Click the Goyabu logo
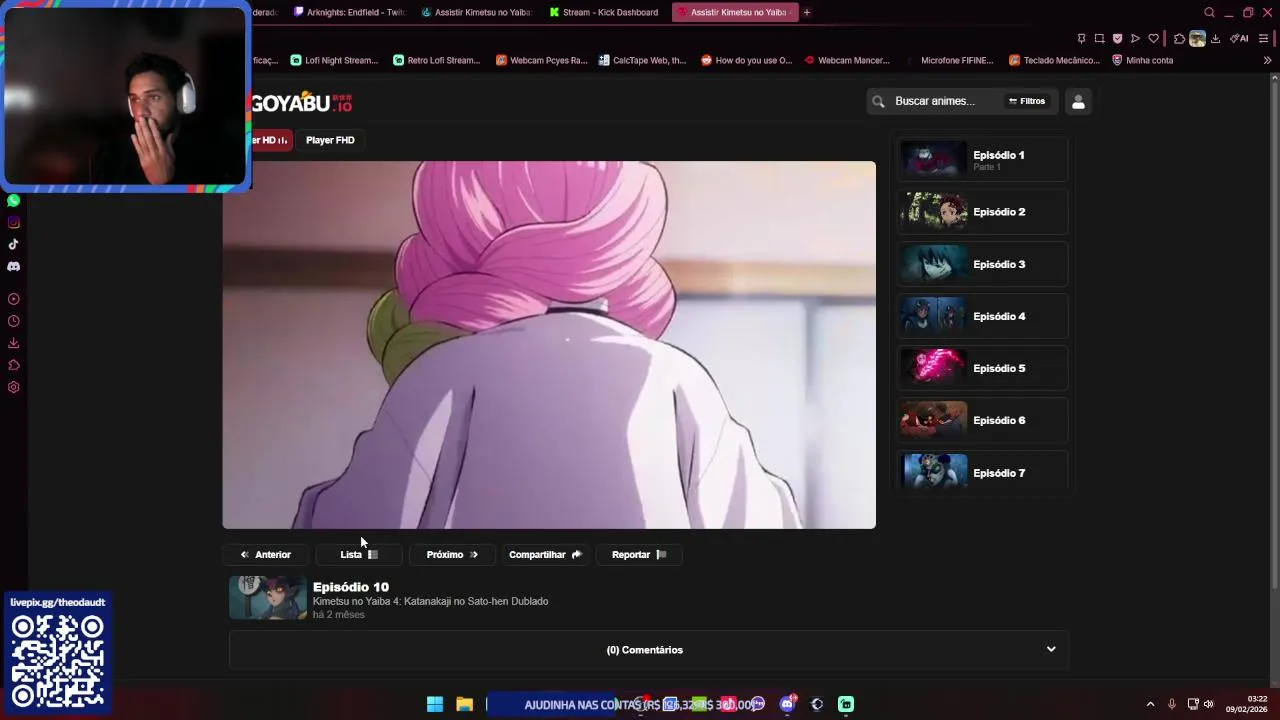 tap(301, 103)
